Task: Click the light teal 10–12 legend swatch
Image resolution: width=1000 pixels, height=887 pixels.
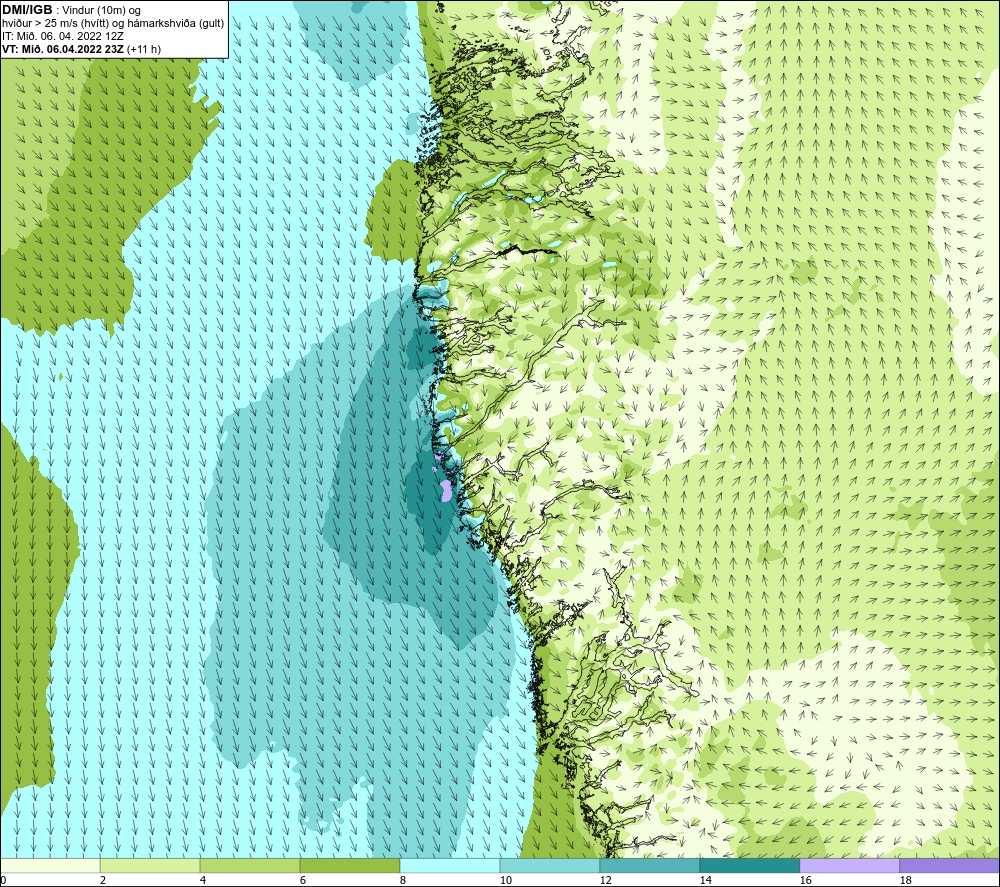Action: pos(550,865)
